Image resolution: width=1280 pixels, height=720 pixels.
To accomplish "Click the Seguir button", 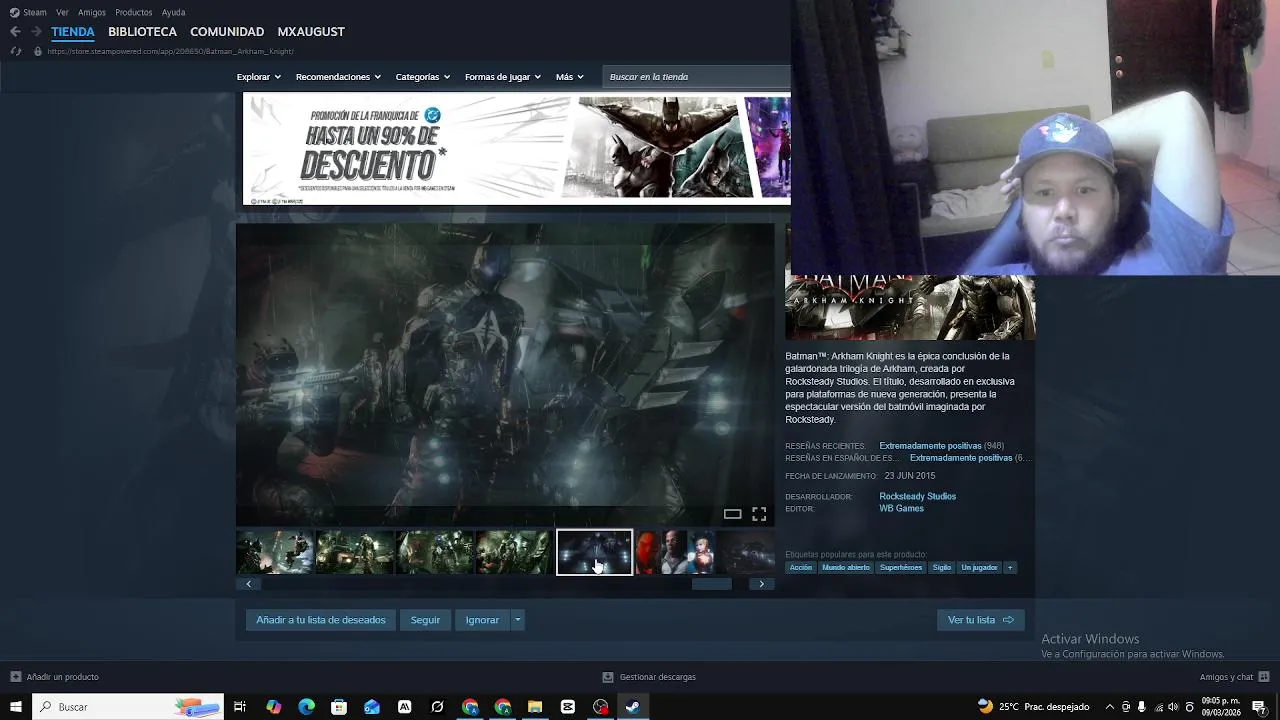I will (x=425, y=620).
